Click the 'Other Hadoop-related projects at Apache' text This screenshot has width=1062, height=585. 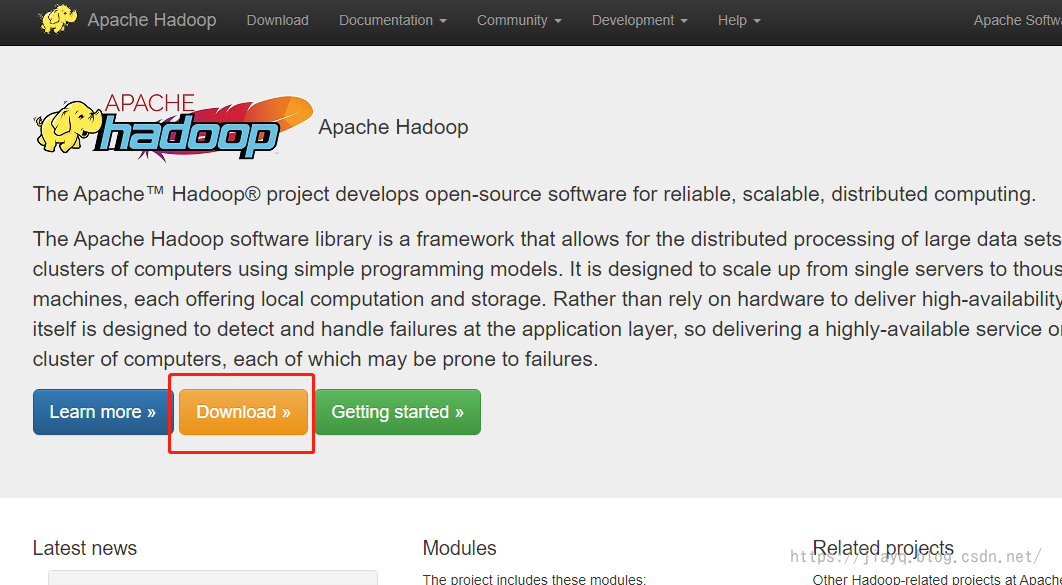click(937, 580)
